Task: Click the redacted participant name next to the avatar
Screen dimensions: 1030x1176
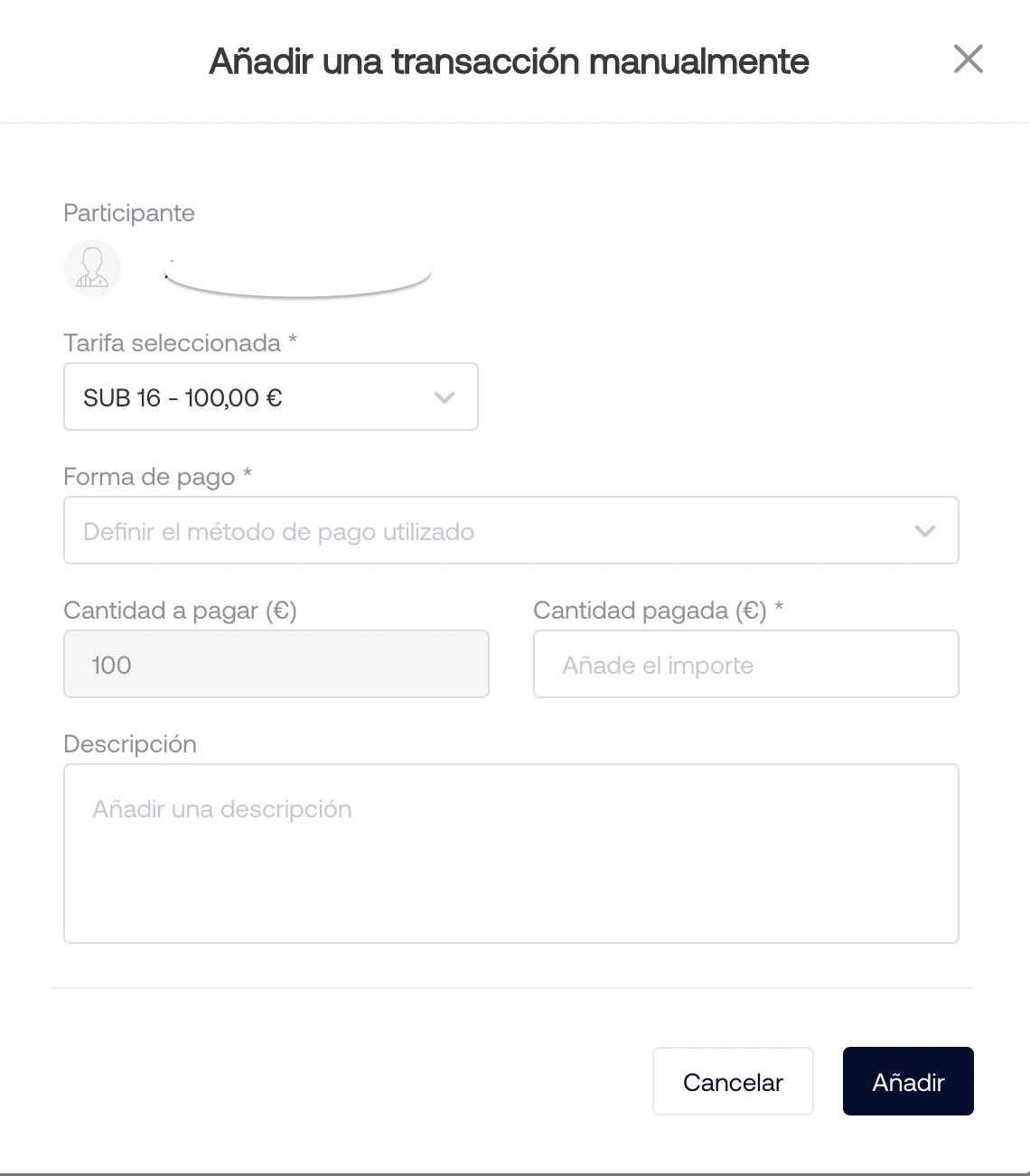Action: point(298,276)
